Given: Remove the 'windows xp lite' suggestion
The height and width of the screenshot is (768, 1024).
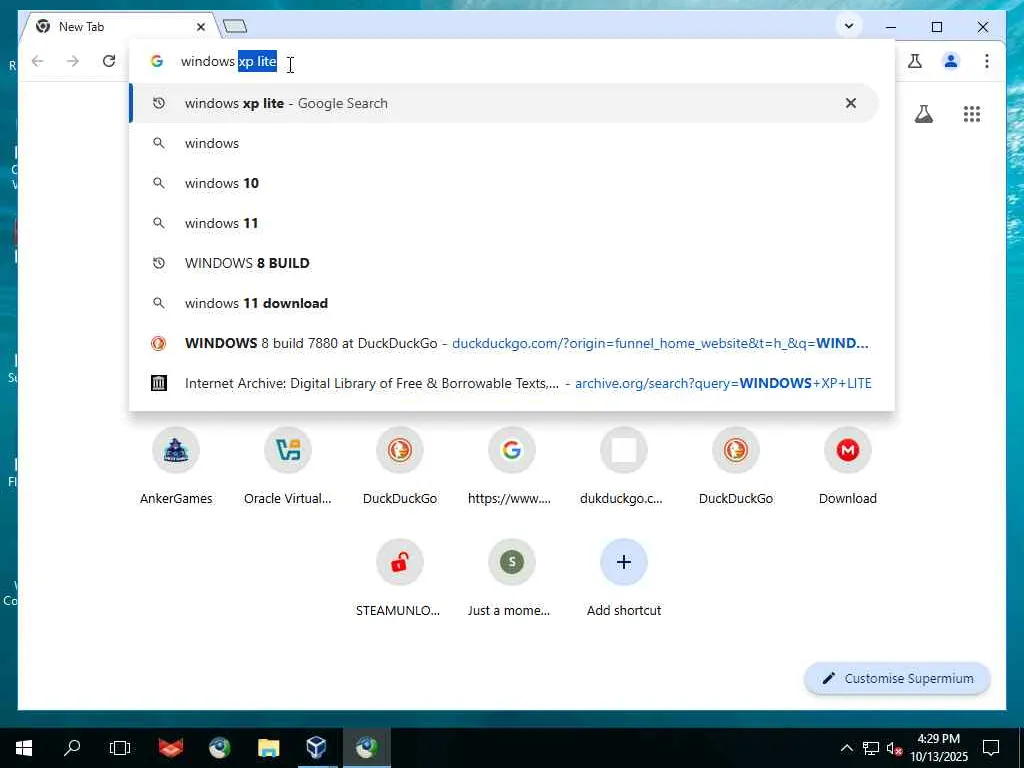Looking at the screenshot, I should click(851, 103).
